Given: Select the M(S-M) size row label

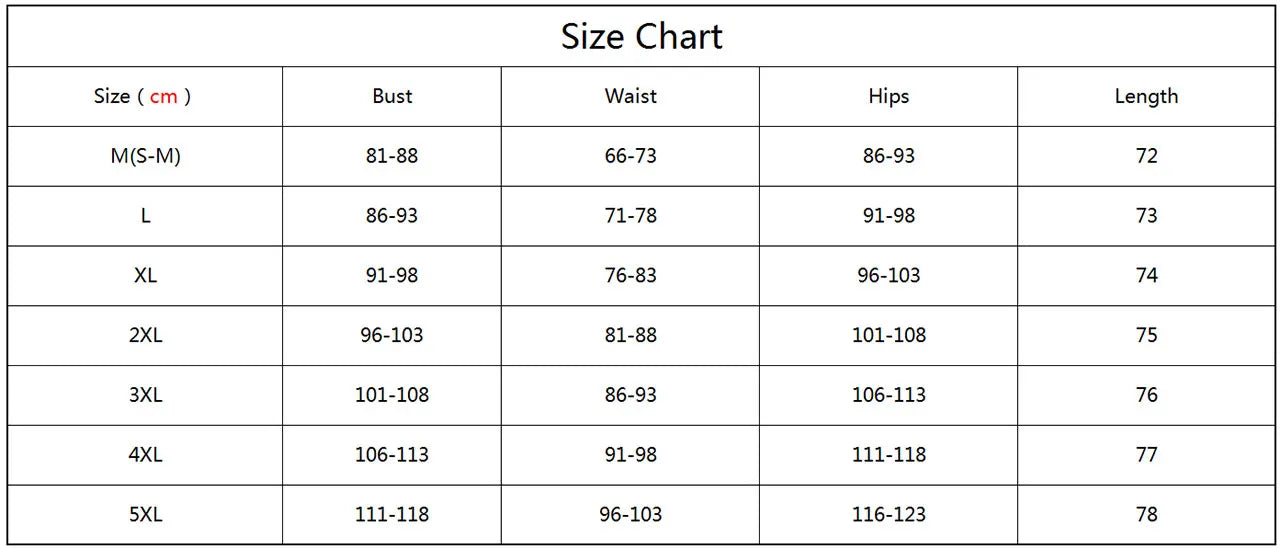Looking at the screenshot, I should click(145, 156).
